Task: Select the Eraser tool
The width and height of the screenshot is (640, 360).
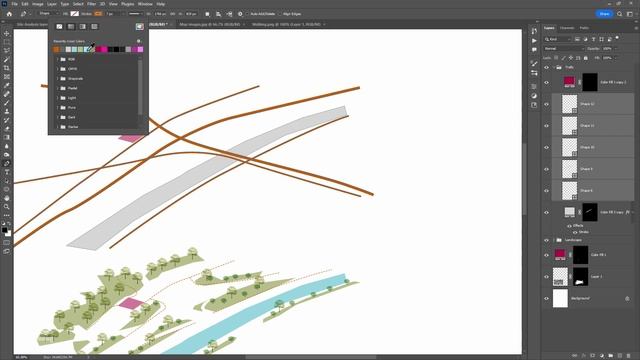Action: point(7,129)
